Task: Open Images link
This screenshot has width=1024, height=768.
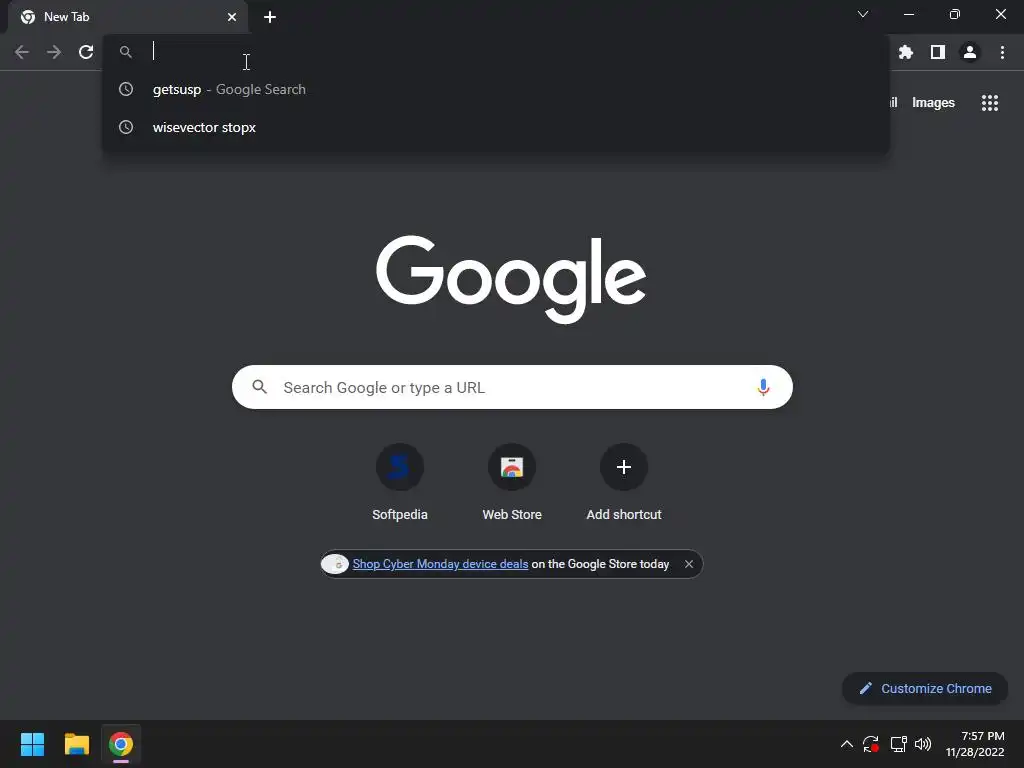Action: [933, 103]
